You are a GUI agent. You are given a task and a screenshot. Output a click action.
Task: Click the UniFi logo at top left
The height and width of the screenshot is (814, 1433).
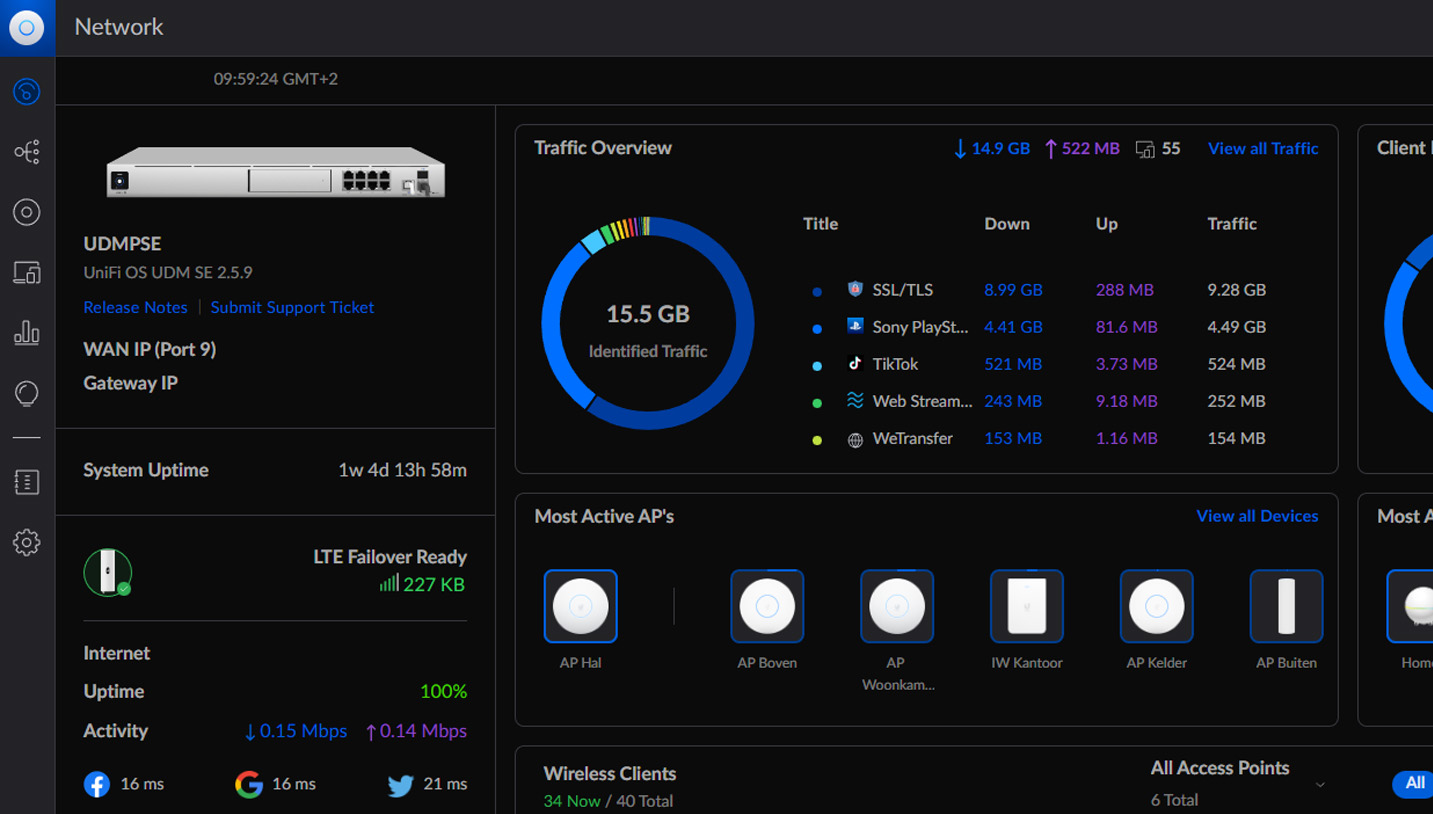27,28
